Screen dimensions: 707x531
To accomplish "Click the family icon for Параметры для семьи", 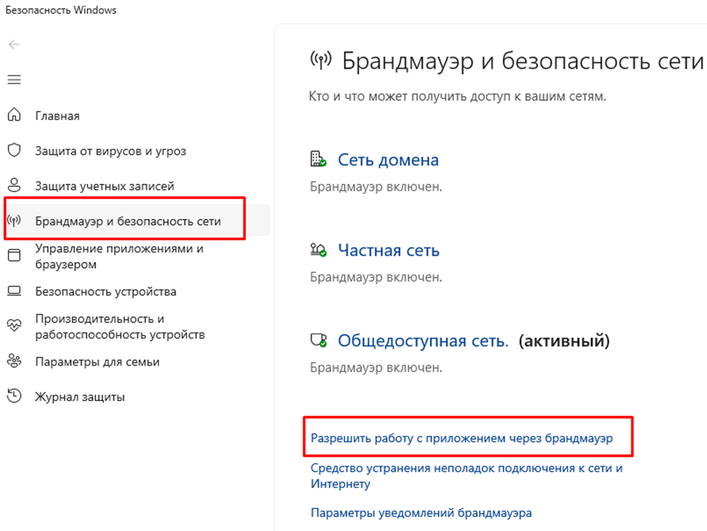I will 14,361.
